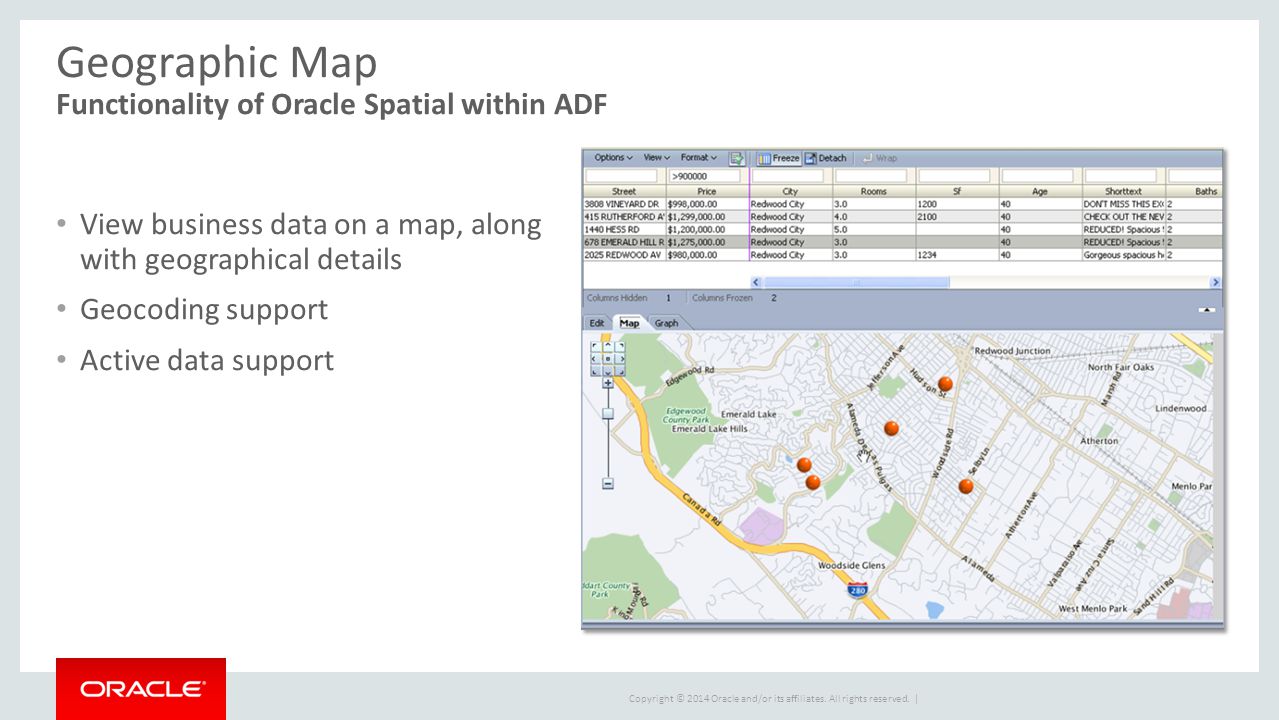Click the greyed Wrap toolbar button
Viewport: 1279px width, 720px height.
click(x=879, y=158)
